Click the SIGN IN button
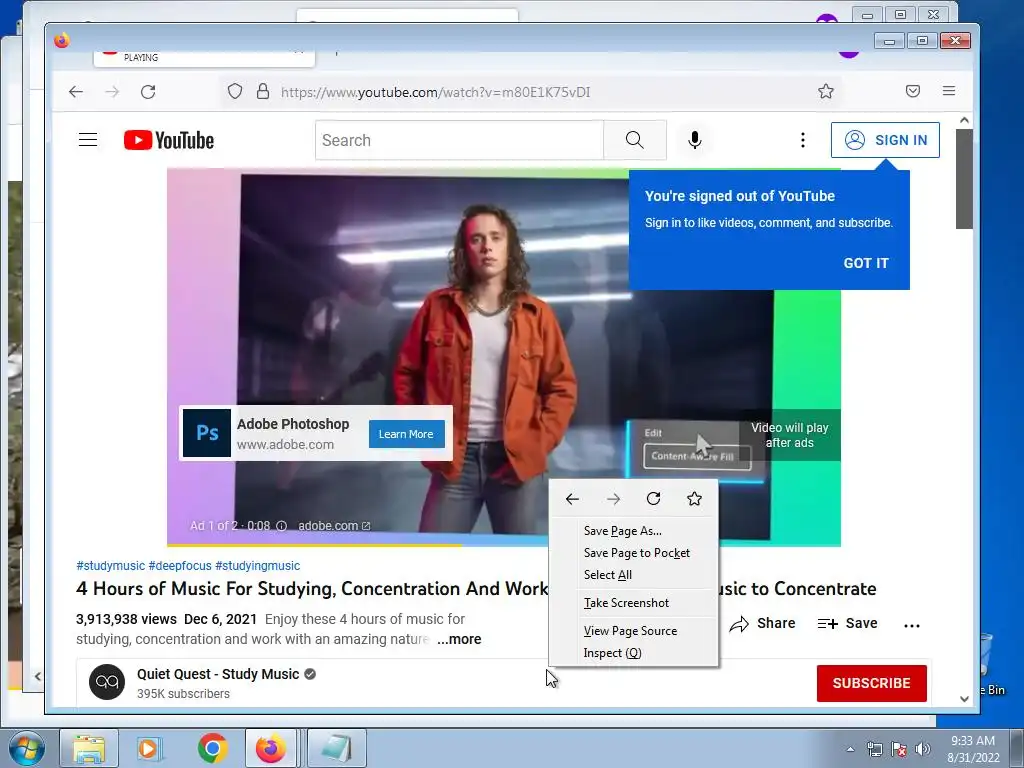Viewport: 1024px width, 768px height. (885, 140)
